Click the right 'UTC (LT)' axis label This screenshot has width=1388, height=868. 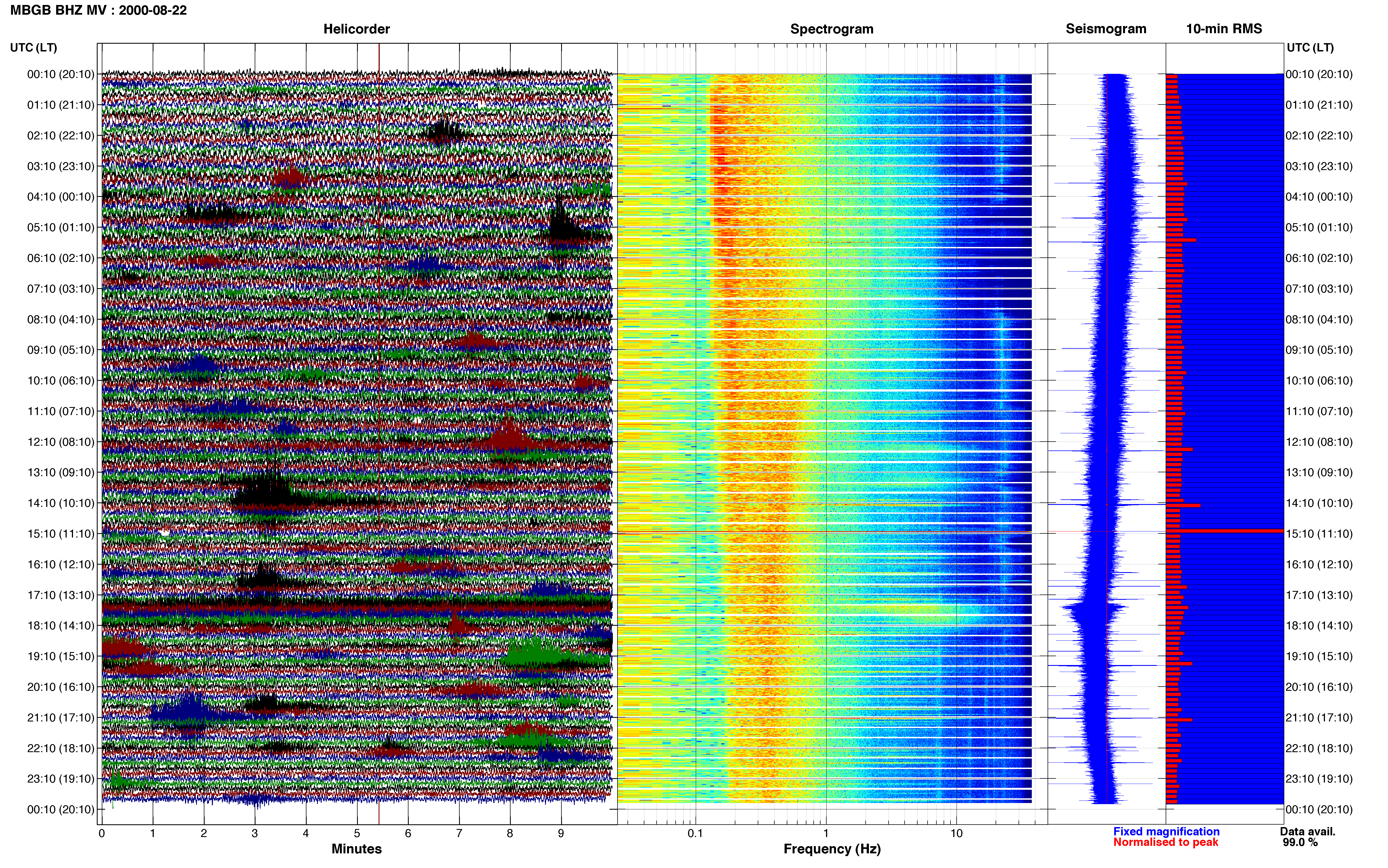click(1310, 48)
